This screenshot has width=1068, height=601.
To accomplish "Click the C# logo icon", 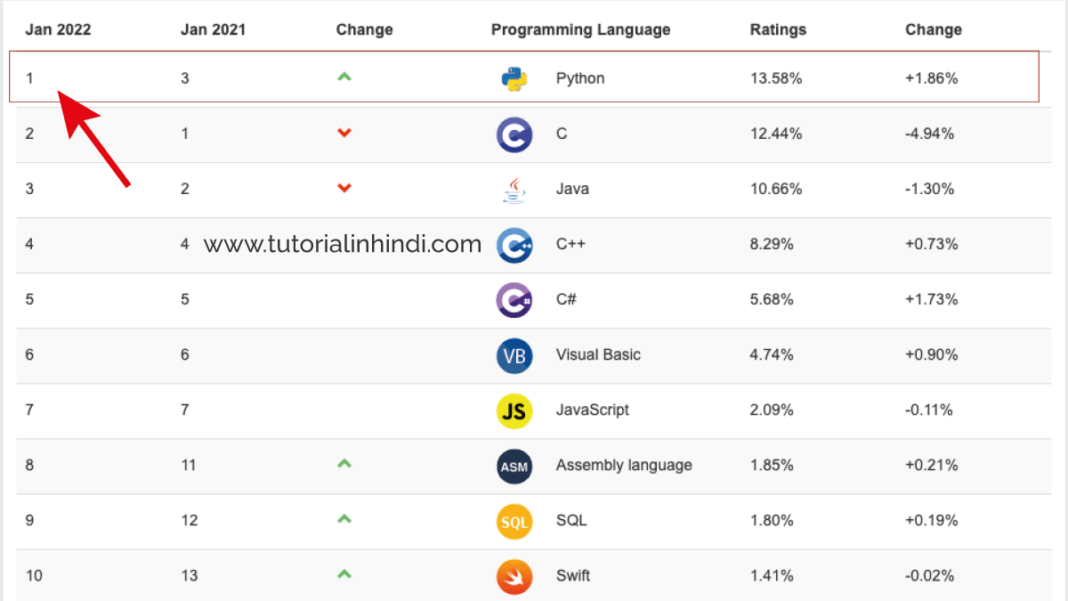I will pyautogui.click(x=514, y=300).
